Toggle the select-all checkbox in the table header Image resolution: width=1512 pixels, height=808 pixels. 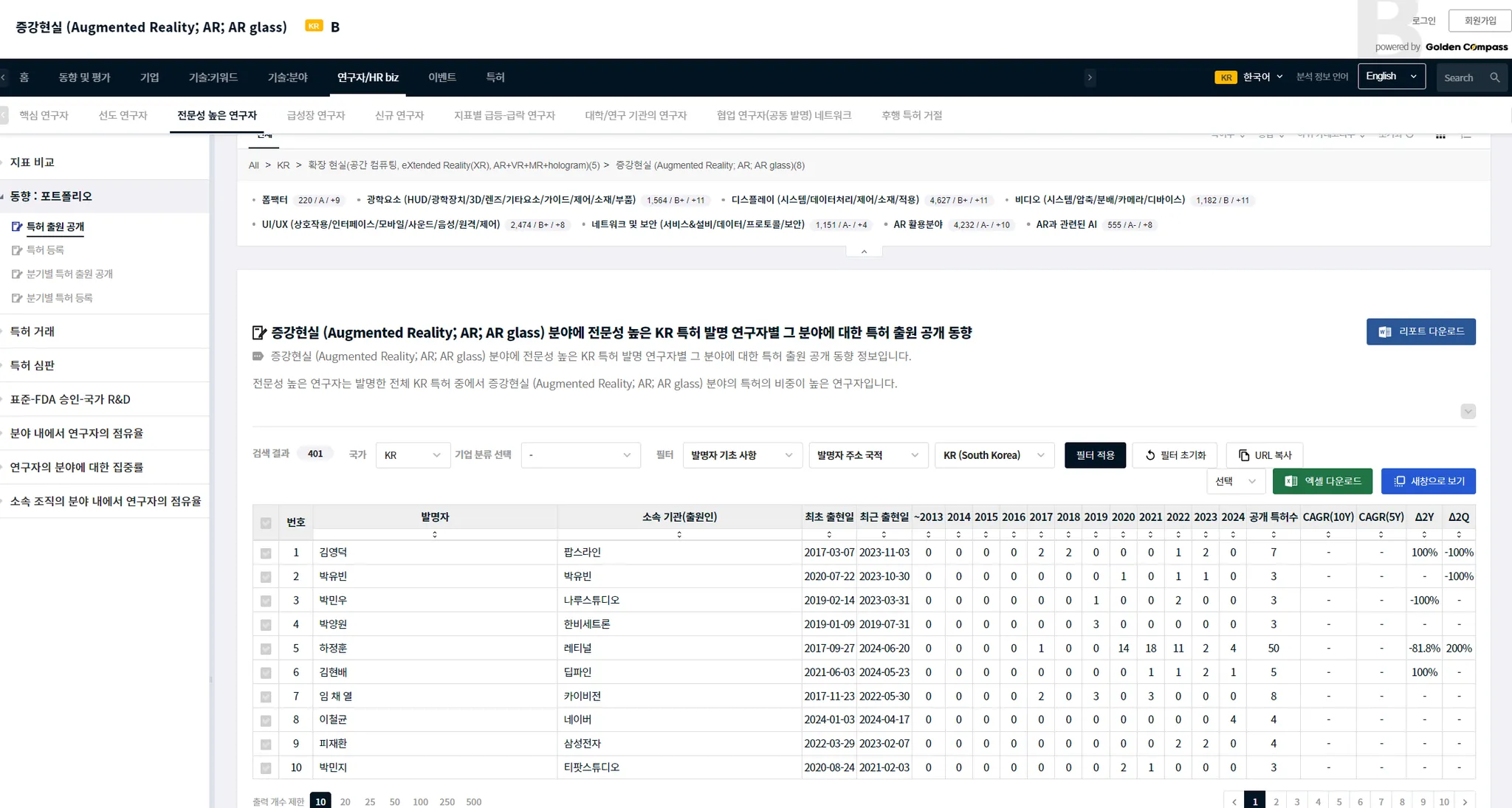(266, 523)
